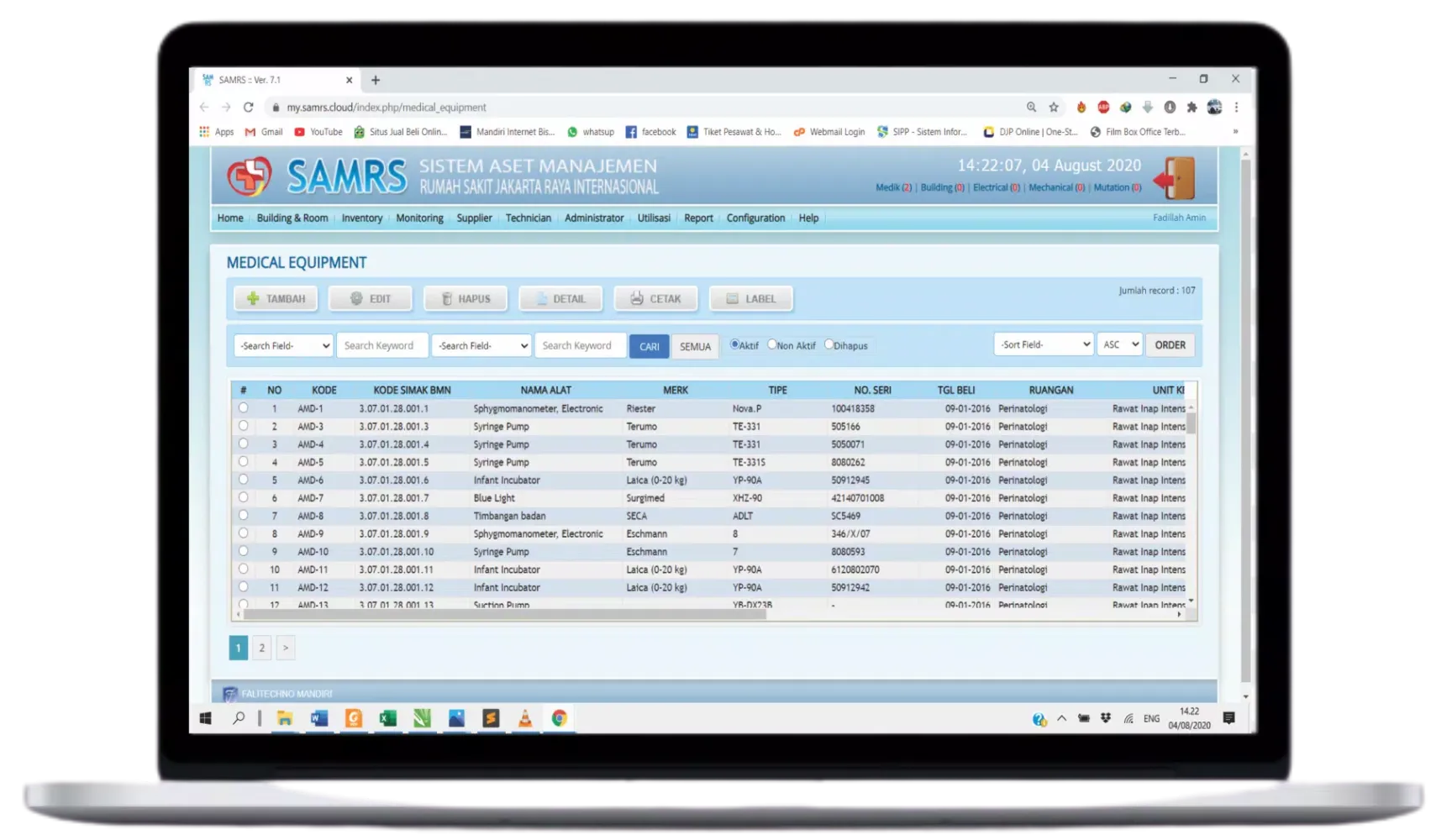Click the CARI search button

point(648,345)
